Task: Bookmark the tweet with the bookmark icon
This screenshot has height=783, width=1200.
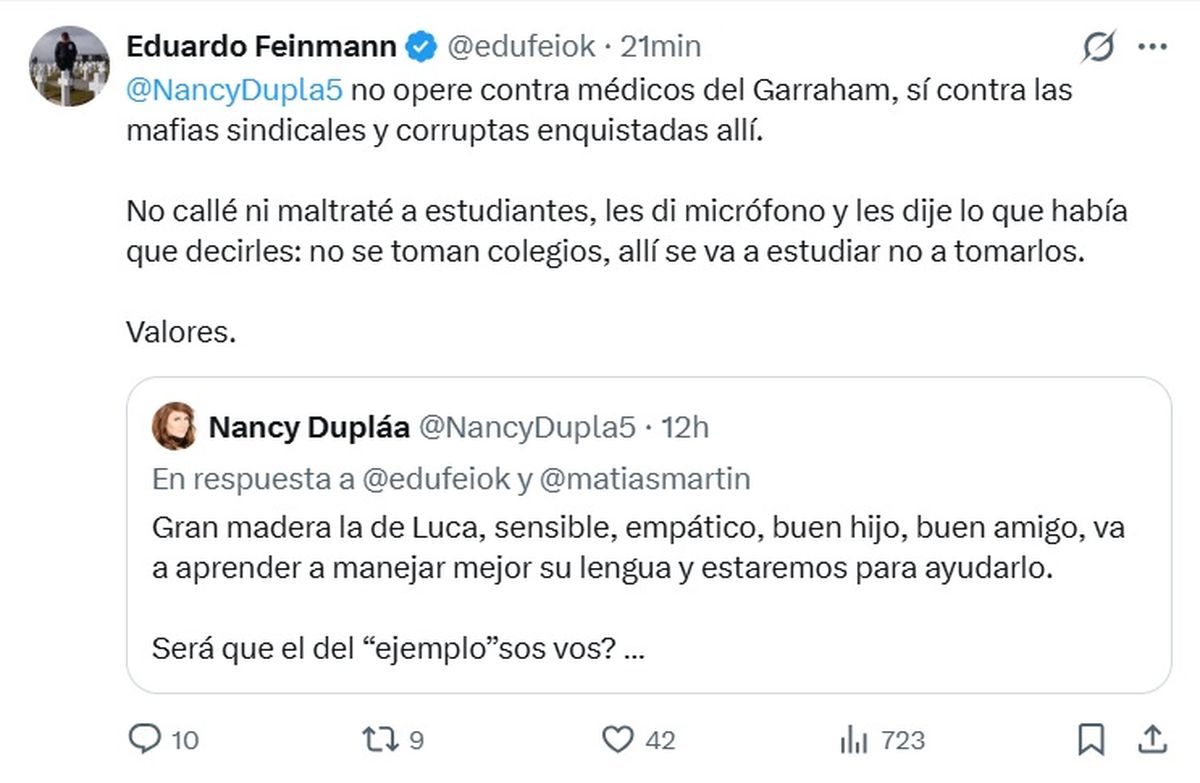Action: (x=1091, y=742)
